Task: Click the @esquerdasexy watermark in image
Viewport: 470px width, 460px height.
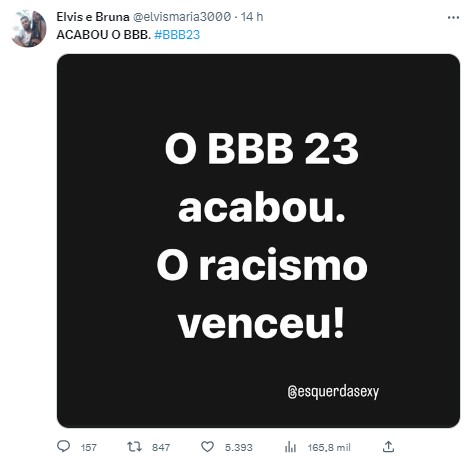Action: [x=333, y=392]
